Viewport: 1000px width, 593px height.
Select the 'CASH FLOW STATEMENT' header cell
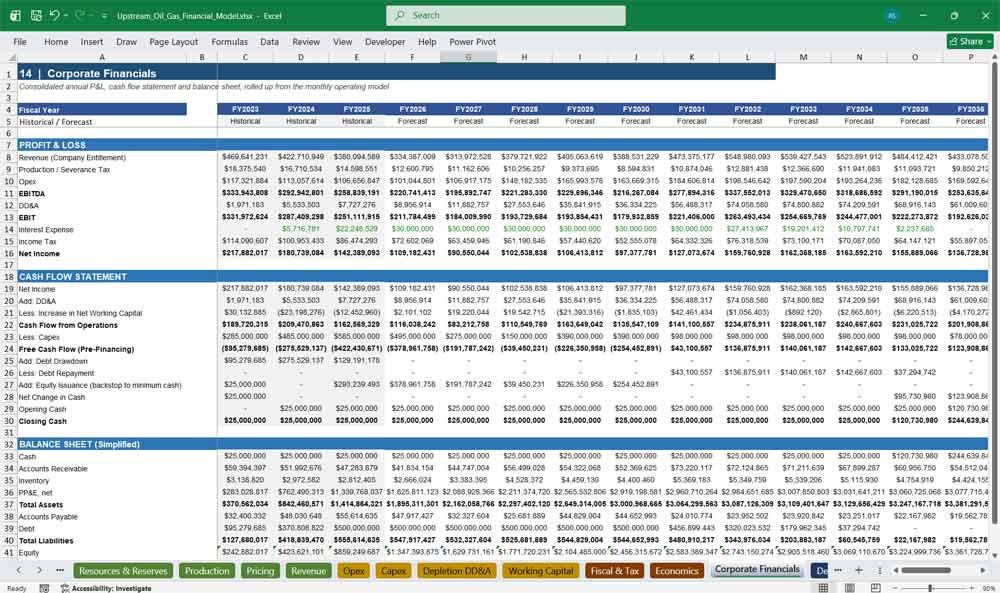73,277
